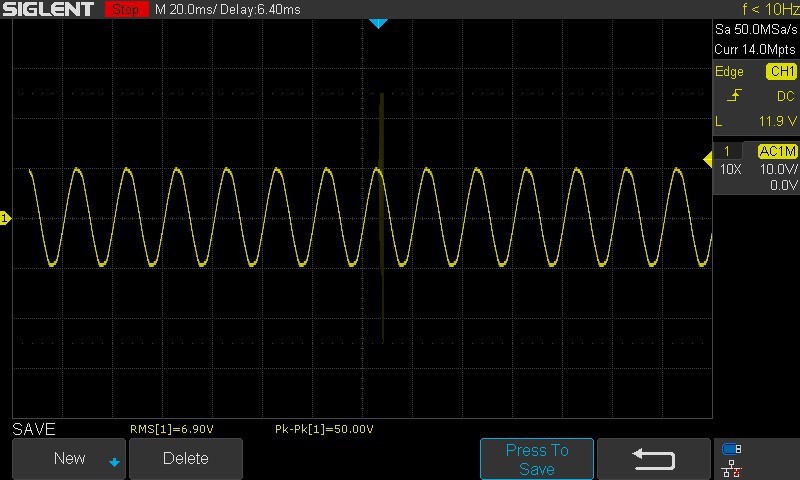Click the yellow trigger level arrow marker
Screen dimensions: 800x480
pyautogui.click(x=708, y=160)
